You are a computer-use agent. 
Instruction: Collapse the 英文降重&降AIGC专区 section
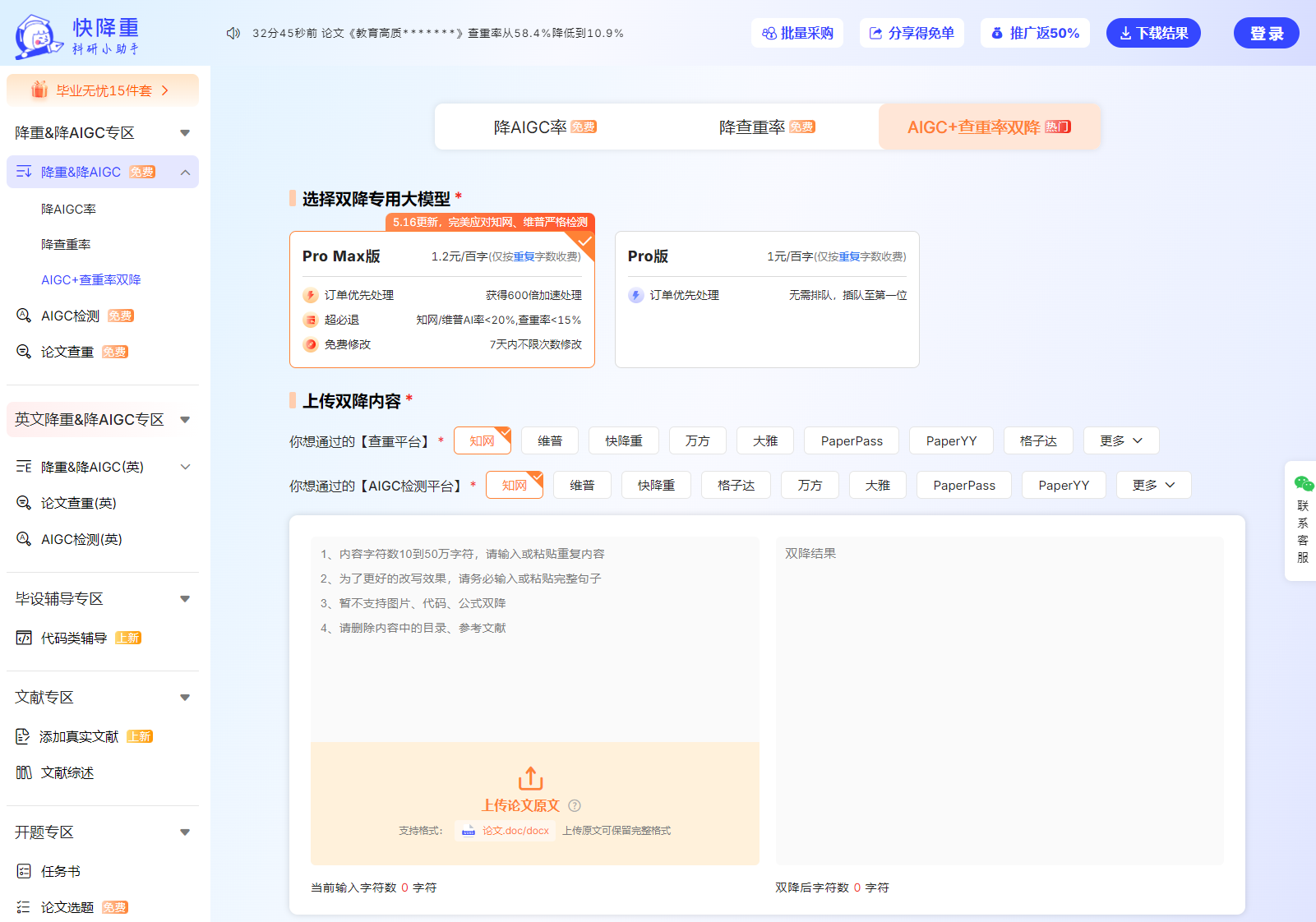[x=185, y=420]
